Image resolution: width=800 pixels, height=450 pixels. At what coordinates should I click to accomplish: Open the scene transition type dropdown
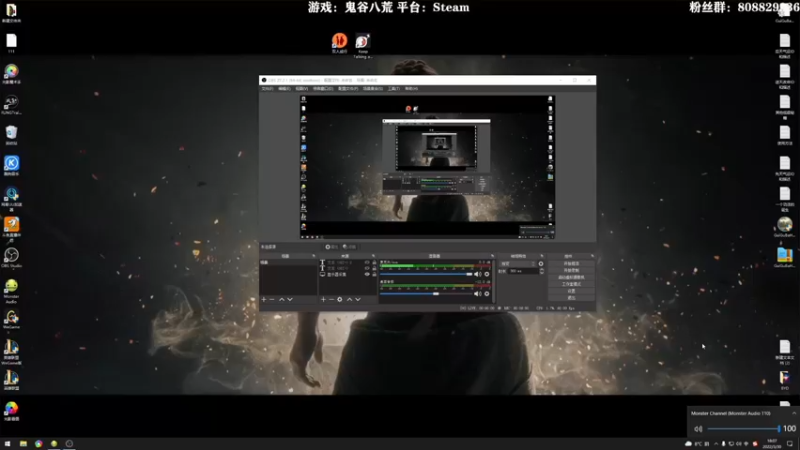click(518, 264)
